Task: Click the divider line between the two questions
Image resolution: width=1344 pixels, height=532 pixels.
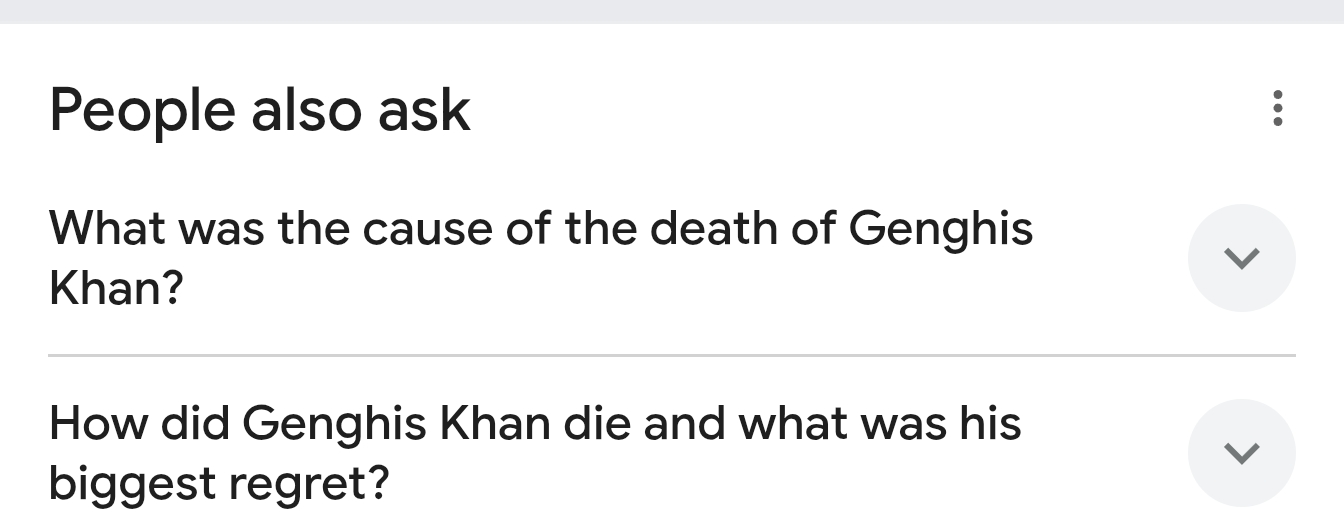Action: 672,355
